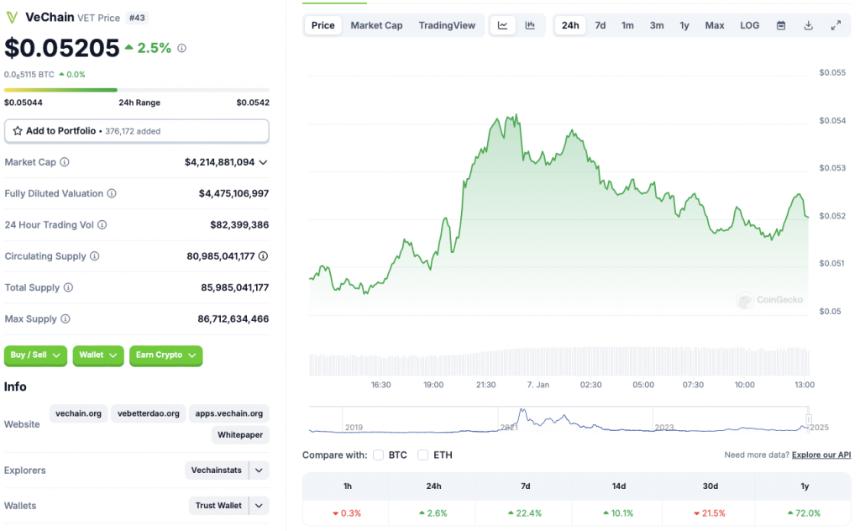Switch to line chart view icon
Screen dimensions: 860x531
[x=502, y=25]
